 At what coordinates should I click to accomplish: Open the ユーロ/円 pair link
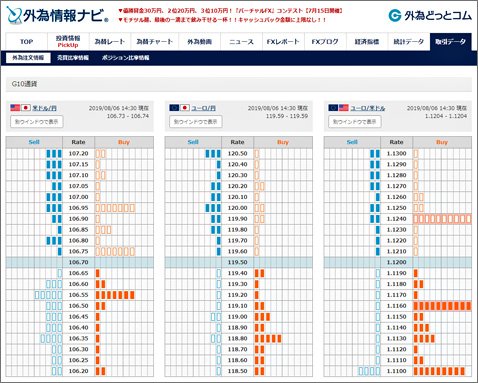click(x=203, y=108)
